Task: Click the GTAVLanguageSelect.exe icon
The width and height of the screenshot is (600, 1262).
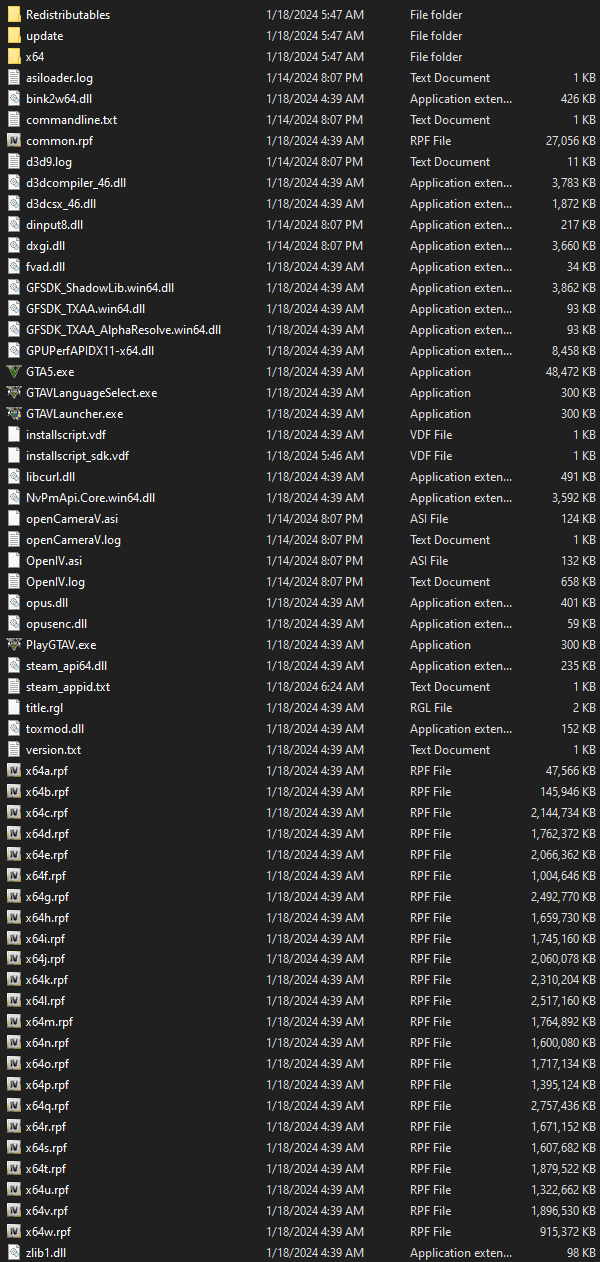Action: [x=14, y=393]
